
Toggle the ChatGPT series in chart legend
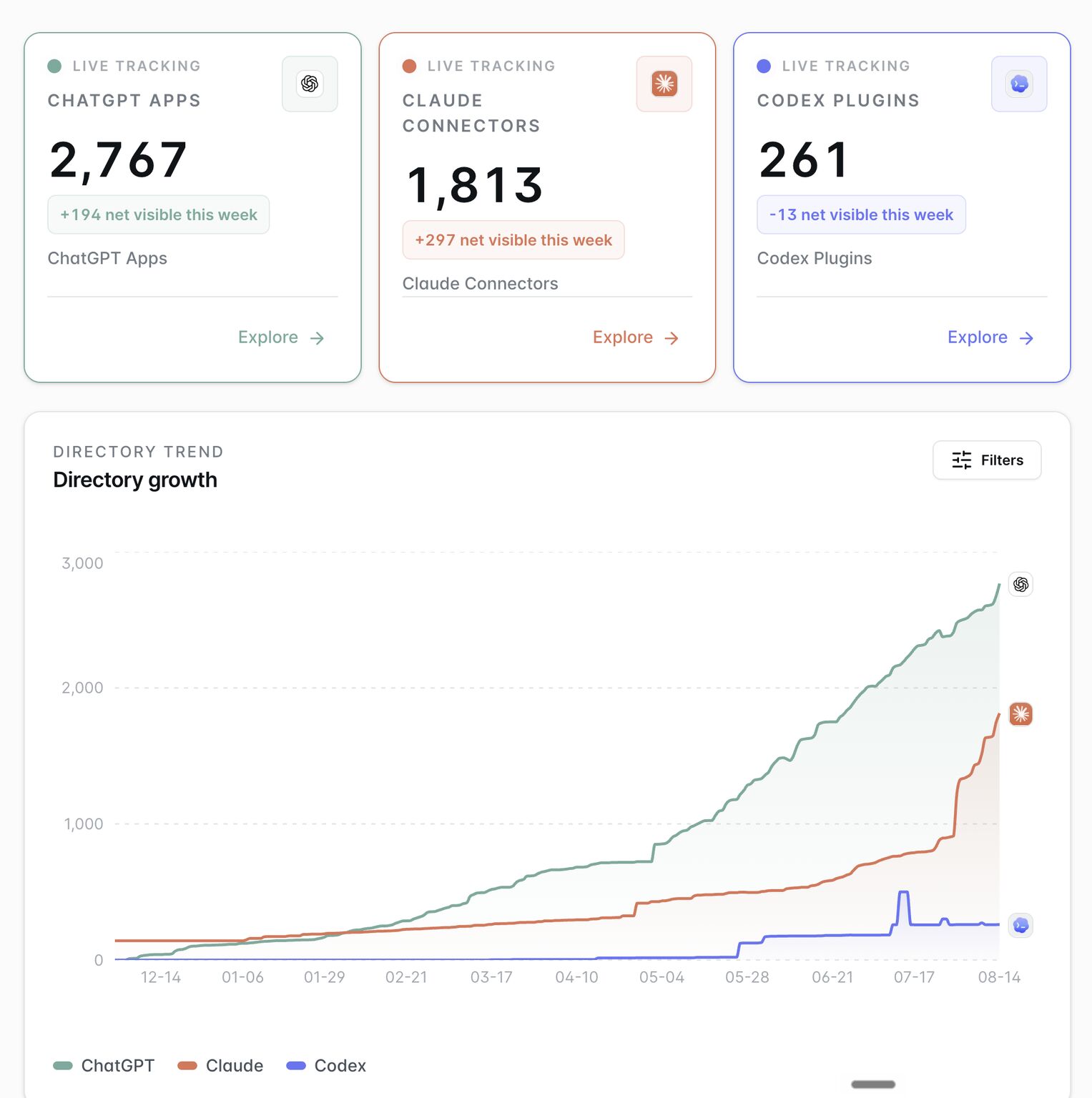coord(104,1066)
